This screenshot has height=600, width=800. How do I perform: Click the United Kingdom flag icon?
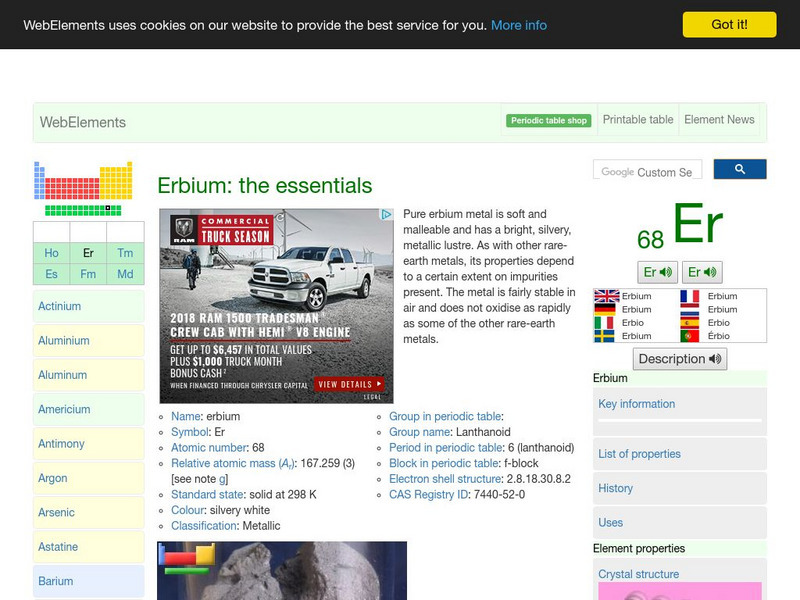606,296
